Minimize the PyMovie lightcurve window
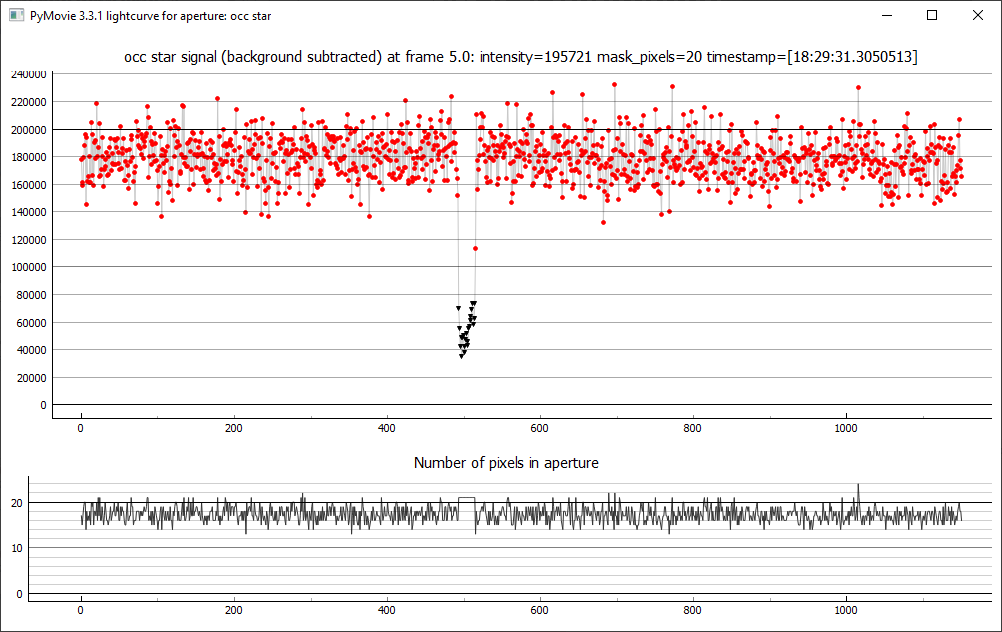1002x632 pixels. pos(886,15)
